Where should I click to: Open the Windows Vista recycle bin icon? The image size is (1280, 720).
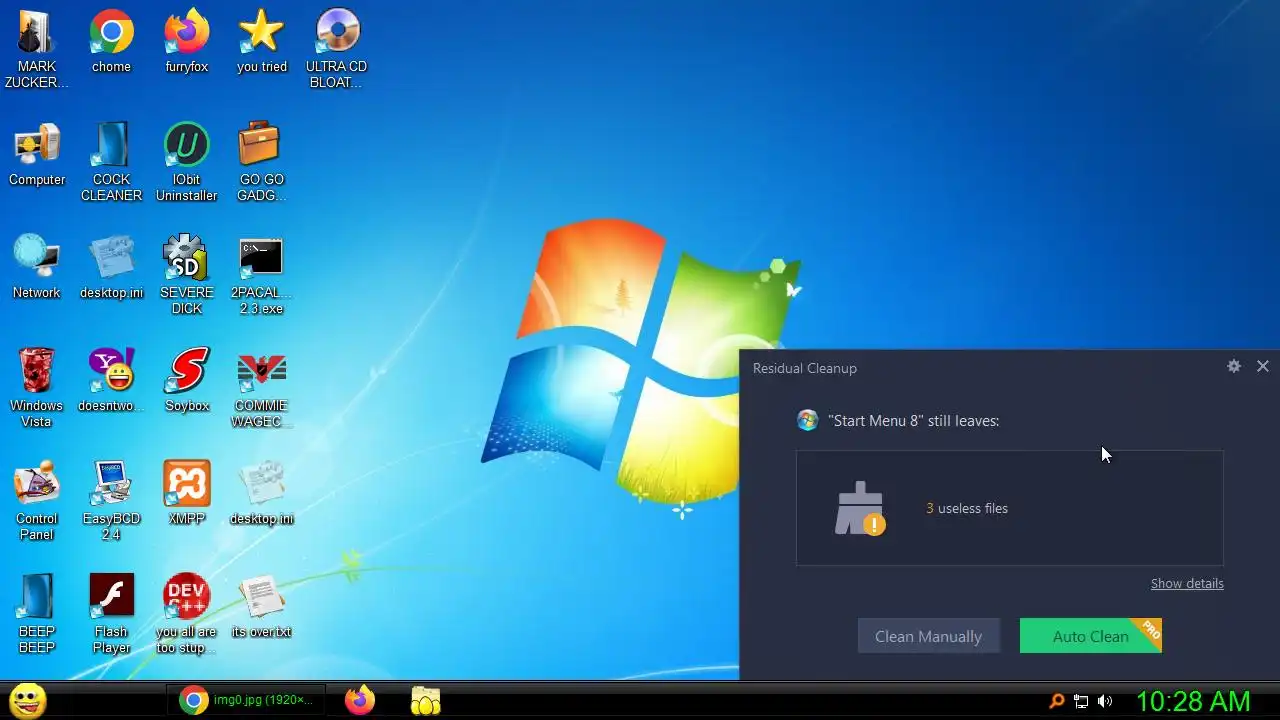click(x=37, y=388)
